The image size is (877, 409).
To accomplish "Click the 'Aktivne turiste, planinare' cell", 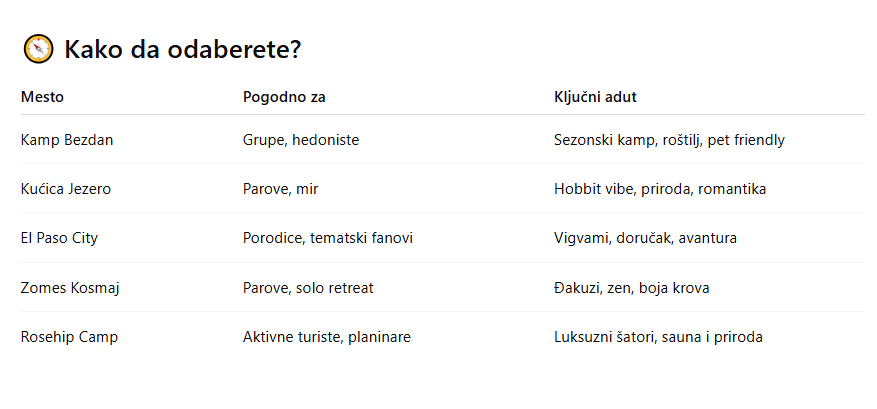I will tap(327, 337).
